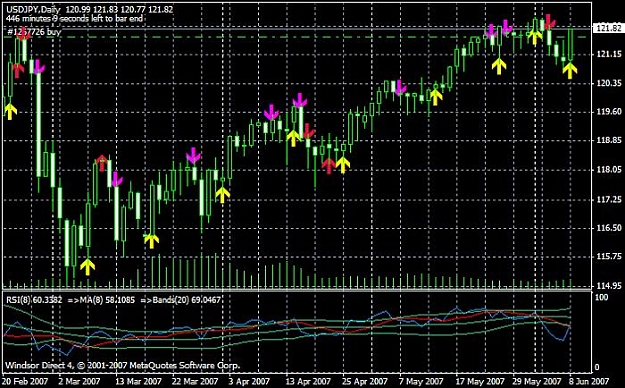The width and height of the screenshot is (625, 388).
Task: Click the =>MA(8) 58.1085 indicator label
Action: (101, 300)
